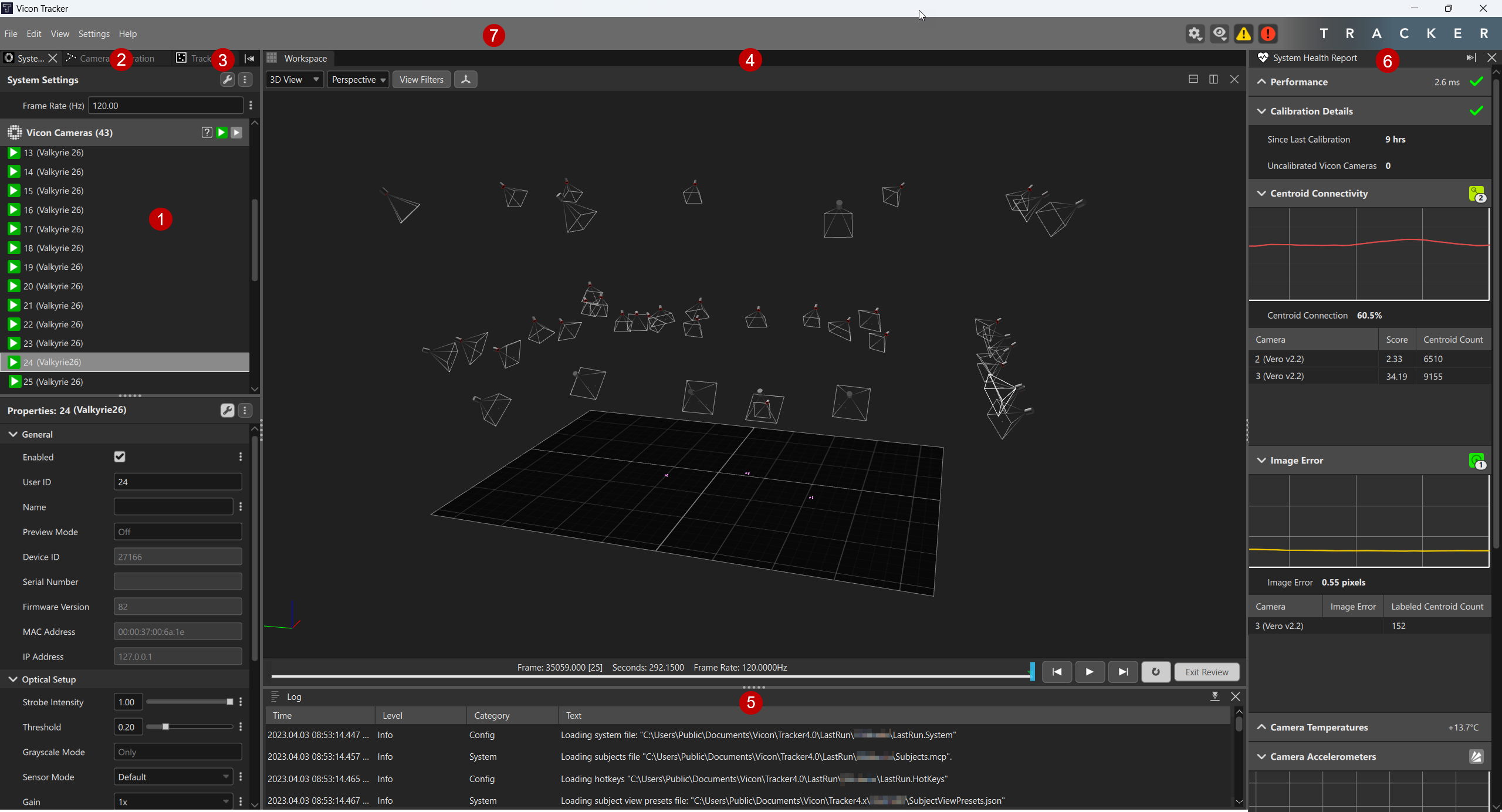The image size is (1502, 812).
Task: Switch to the Workspace tab
Action: (298, 59)
